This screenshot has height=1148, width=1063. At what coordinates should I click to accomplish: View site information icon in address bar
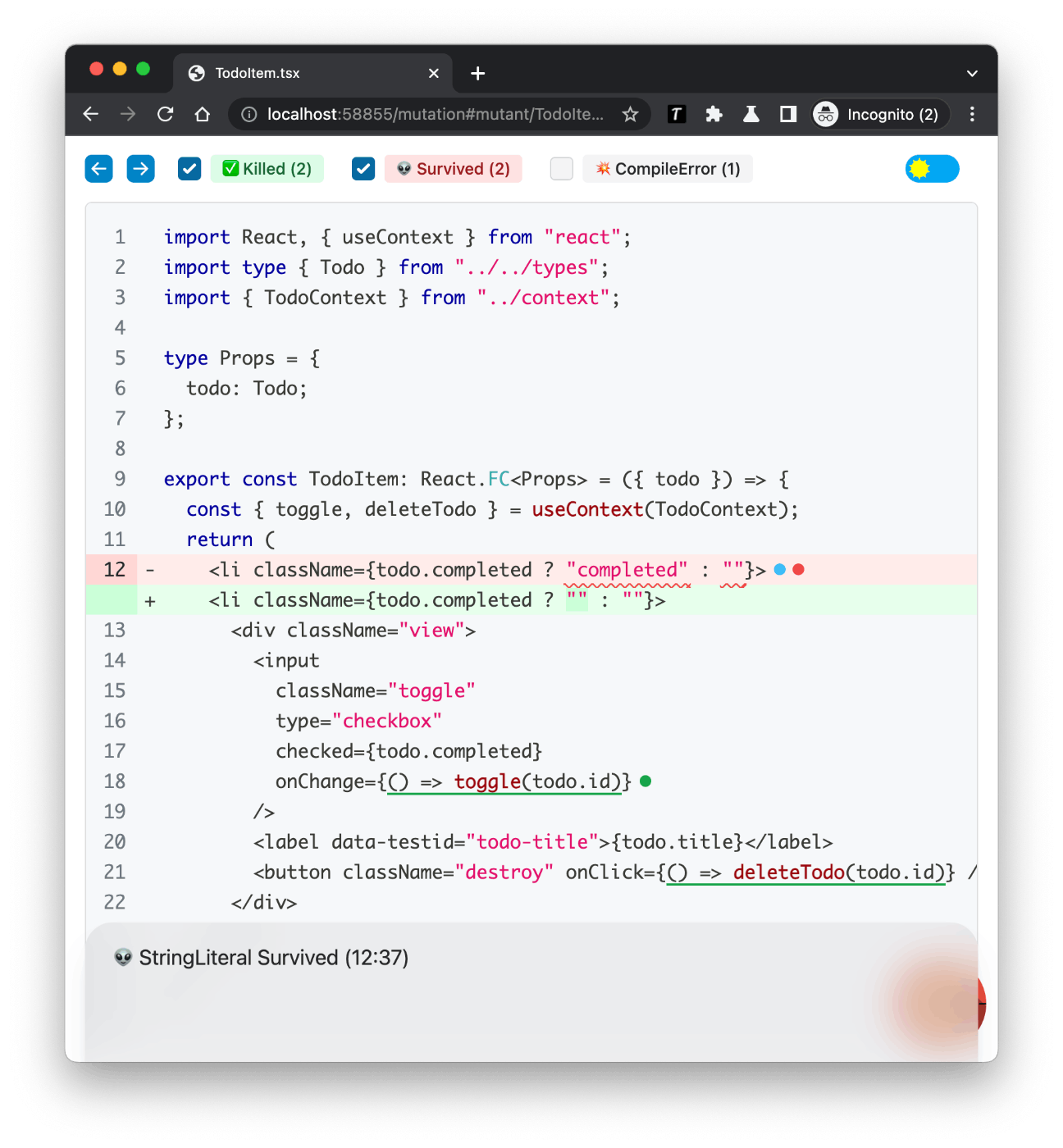(x=249, y=114)
